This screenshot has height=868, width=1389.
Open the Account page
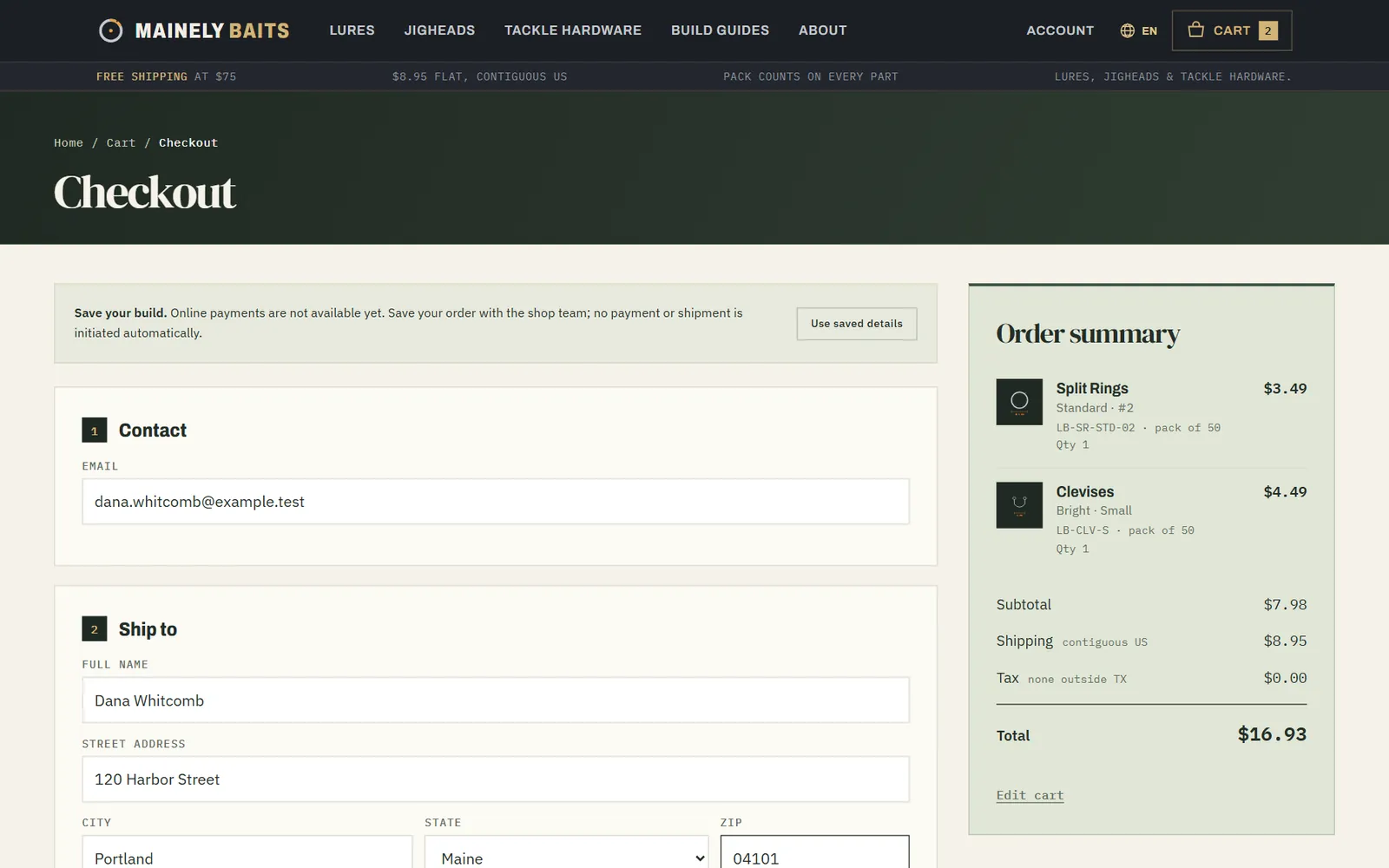tap(1060, 30)
